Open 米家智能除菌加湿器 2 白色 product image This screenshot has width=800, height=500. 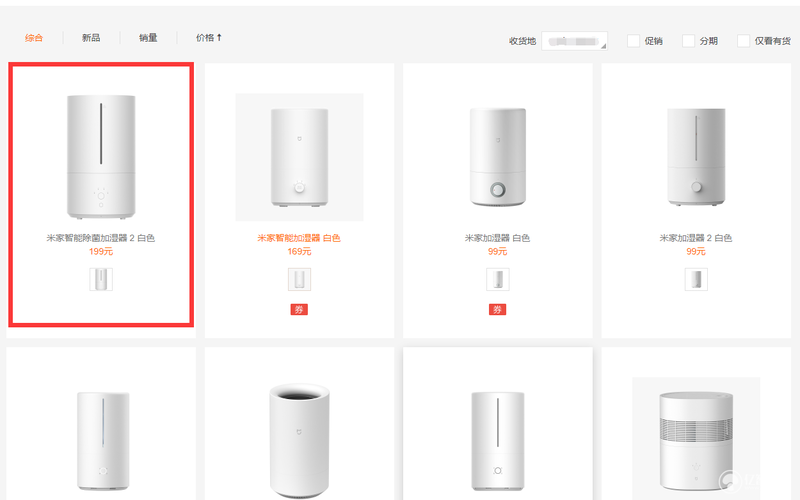click(101, 157)
